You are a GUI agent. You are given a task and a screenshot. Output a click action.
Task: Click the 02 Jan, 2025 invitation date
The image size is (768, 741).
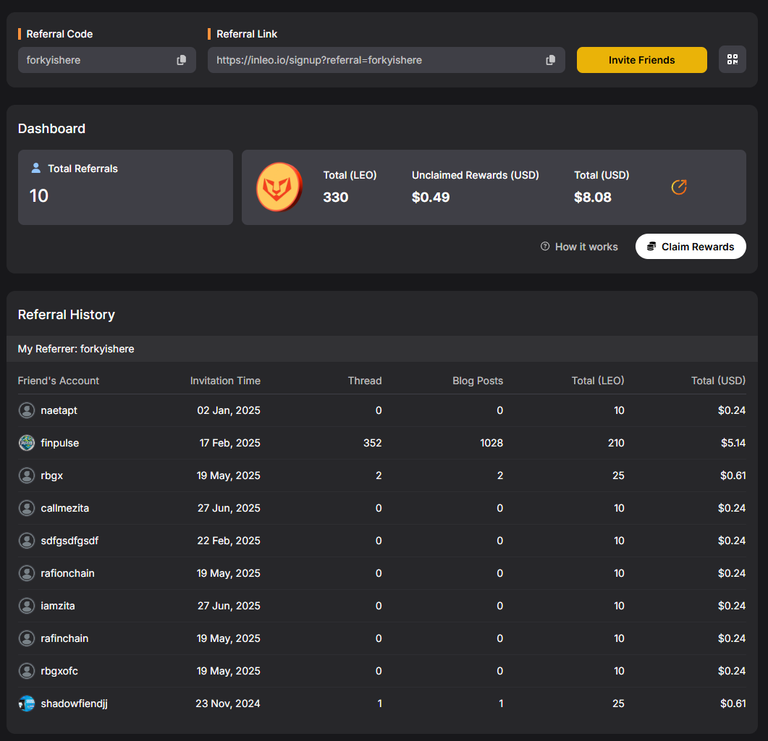click(229, 410)
